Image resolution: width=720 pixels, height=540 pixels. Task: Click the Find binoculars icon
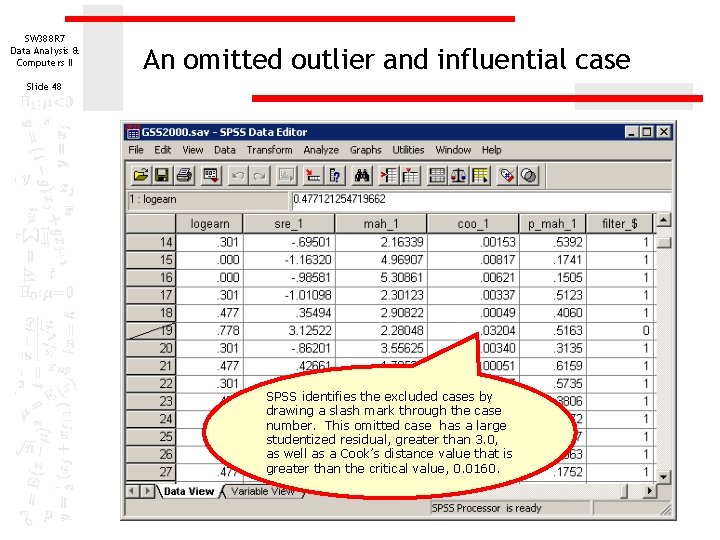362,175
